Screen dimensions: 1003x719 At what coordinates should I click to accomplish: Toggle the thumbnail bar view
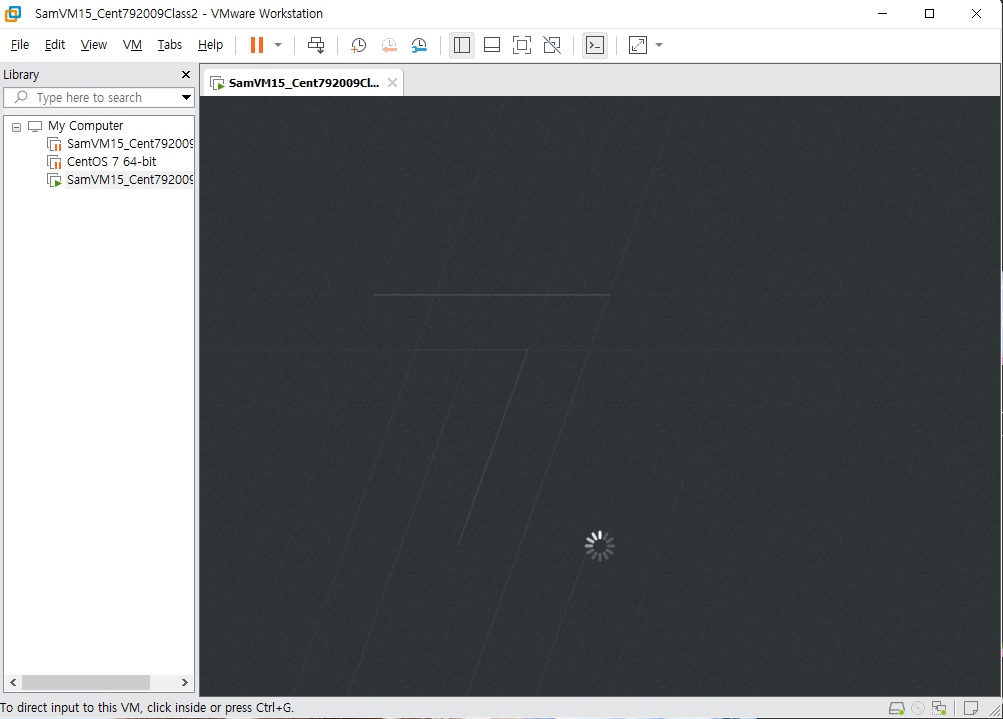coord(492,45)
